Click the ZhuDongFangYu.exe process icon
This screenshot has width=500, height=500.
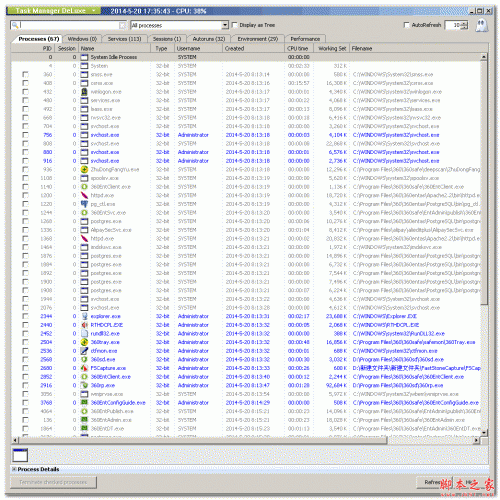click(x=85, y=169)
